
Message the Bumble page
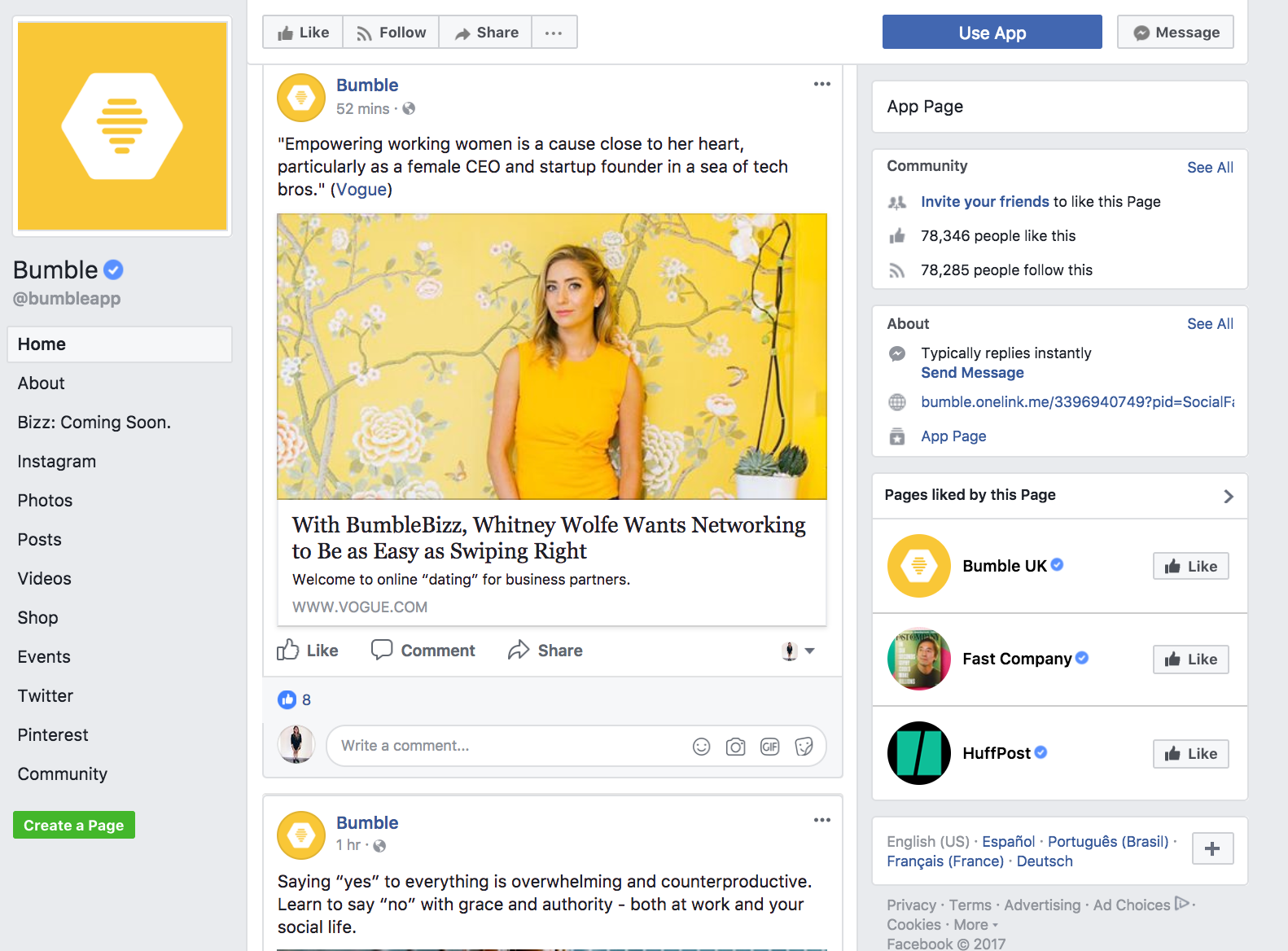pos(1176,33)
